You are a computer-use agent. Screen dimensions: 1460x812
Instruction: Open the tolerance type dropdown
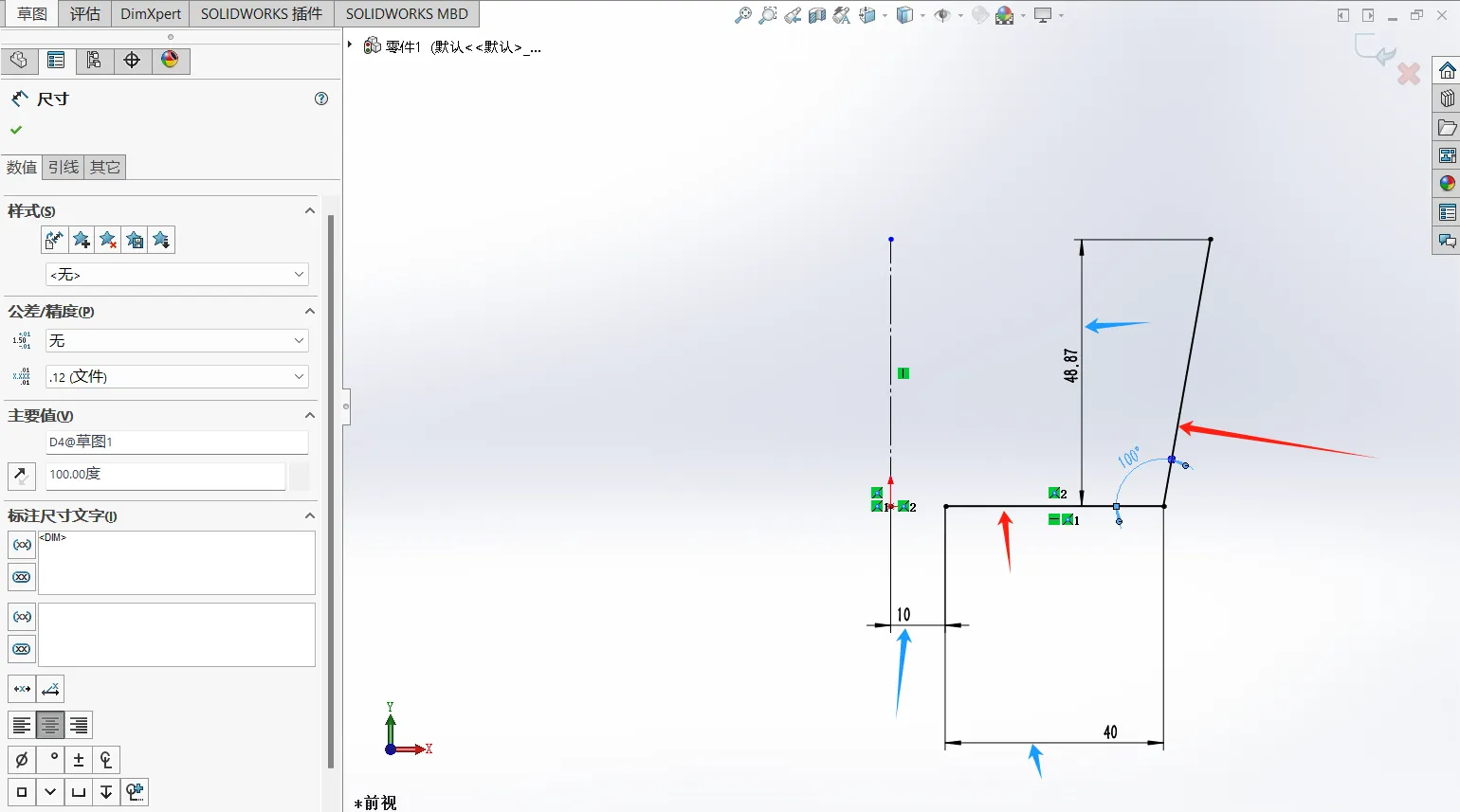177,340
